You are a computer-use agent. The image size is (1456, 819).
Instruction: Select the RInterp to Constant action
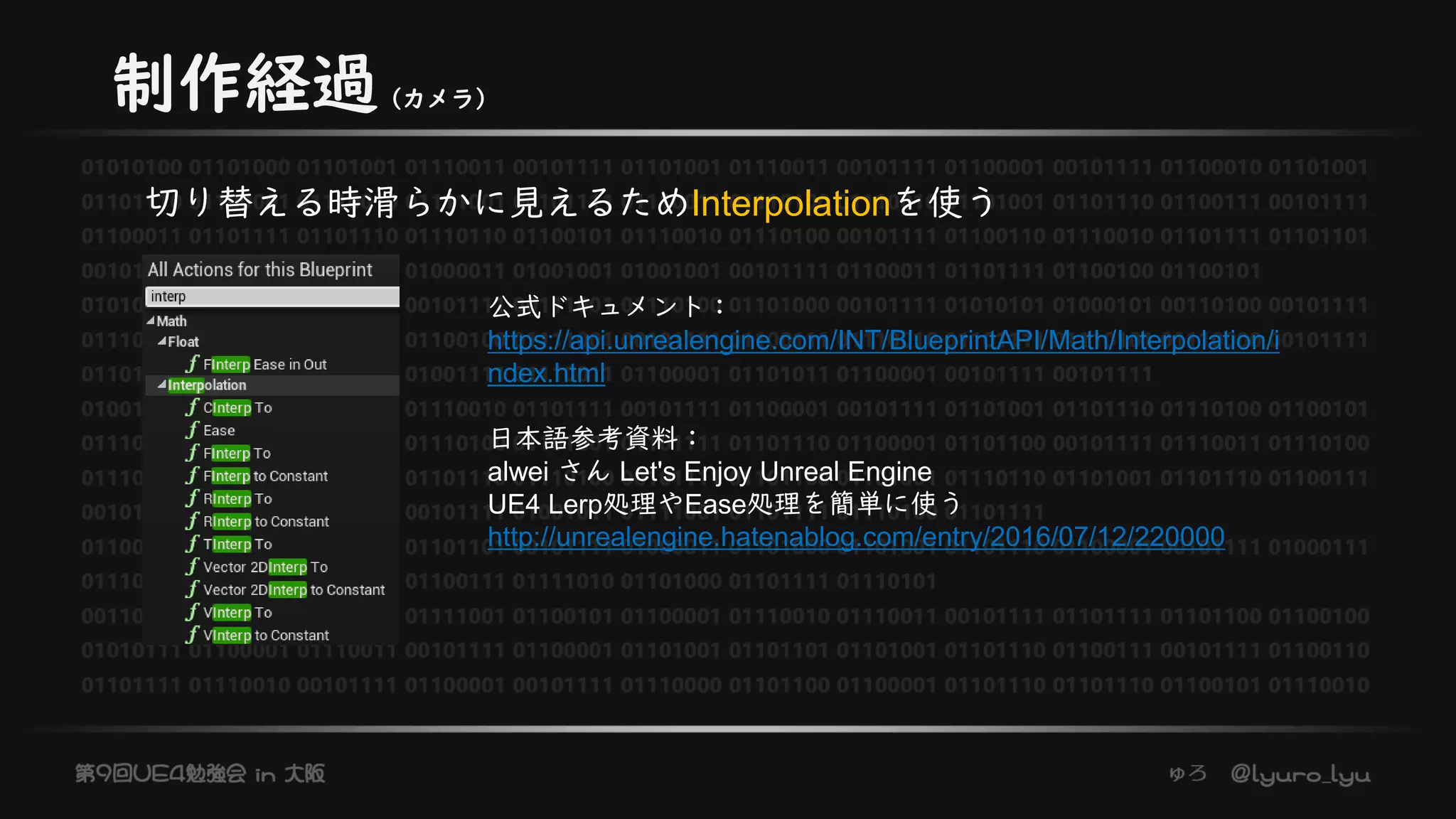pos(267,522)
